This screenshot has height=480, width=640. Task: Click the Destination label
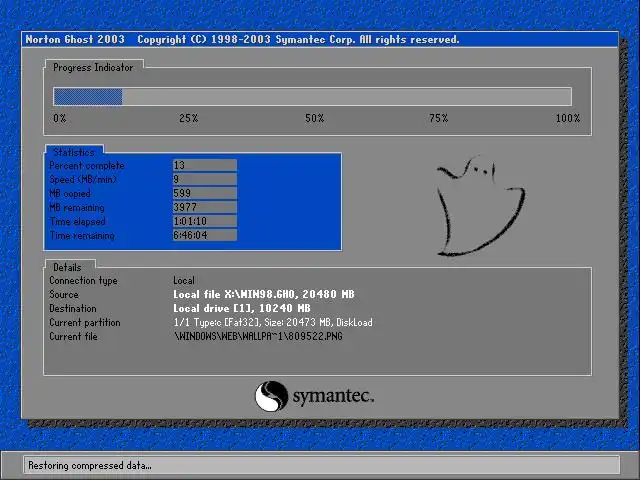(73, 308)
